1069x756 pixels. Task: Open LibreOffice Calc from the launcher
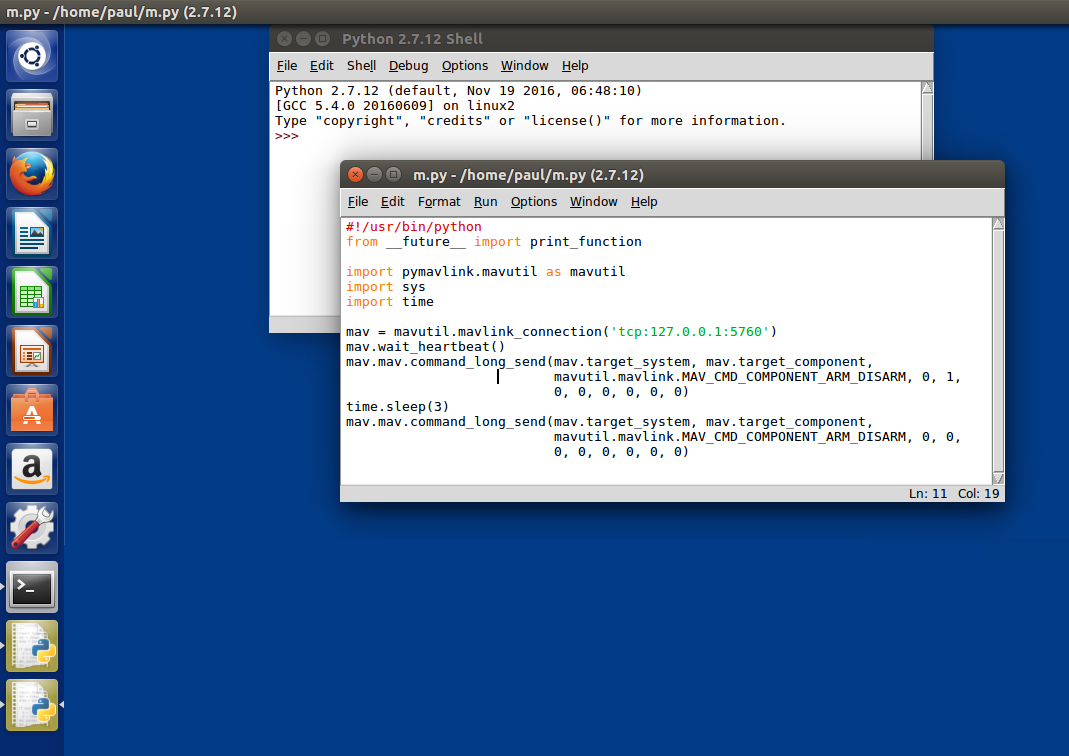(32, 292)
